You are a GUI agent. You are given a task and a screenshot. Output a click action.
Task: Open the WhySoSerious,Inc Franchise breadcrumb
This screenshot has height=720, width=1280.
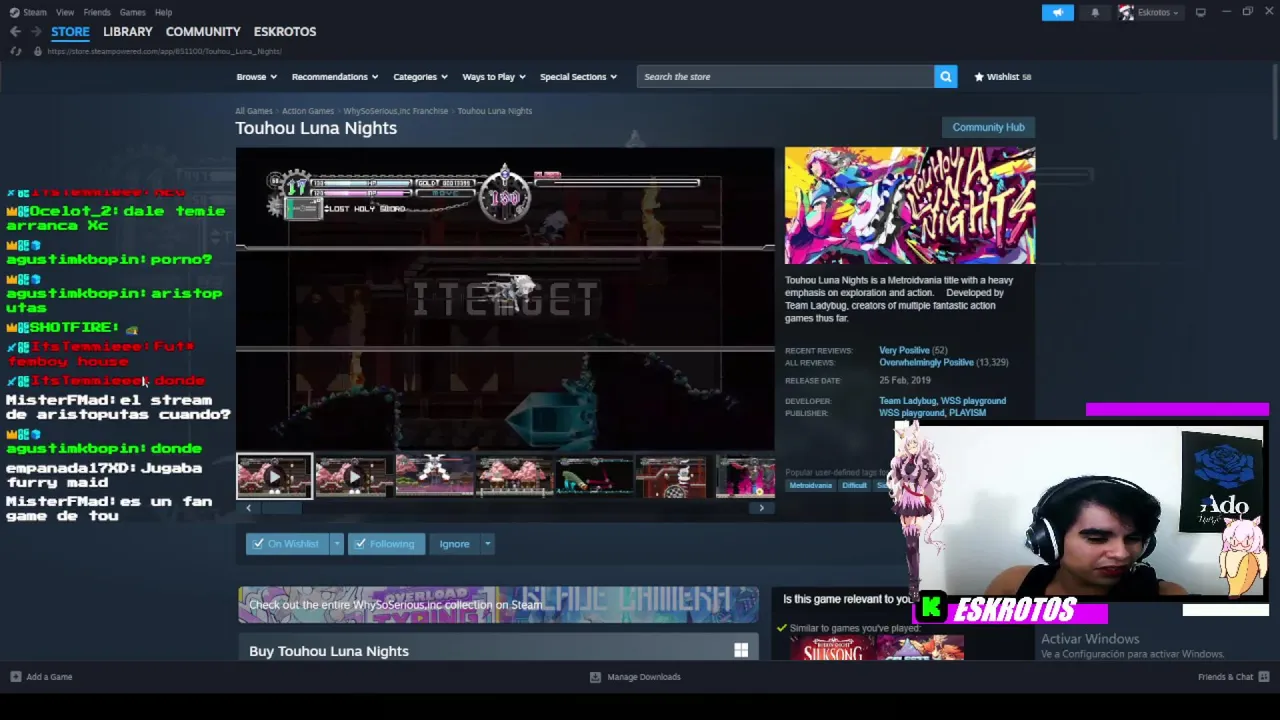395,111
